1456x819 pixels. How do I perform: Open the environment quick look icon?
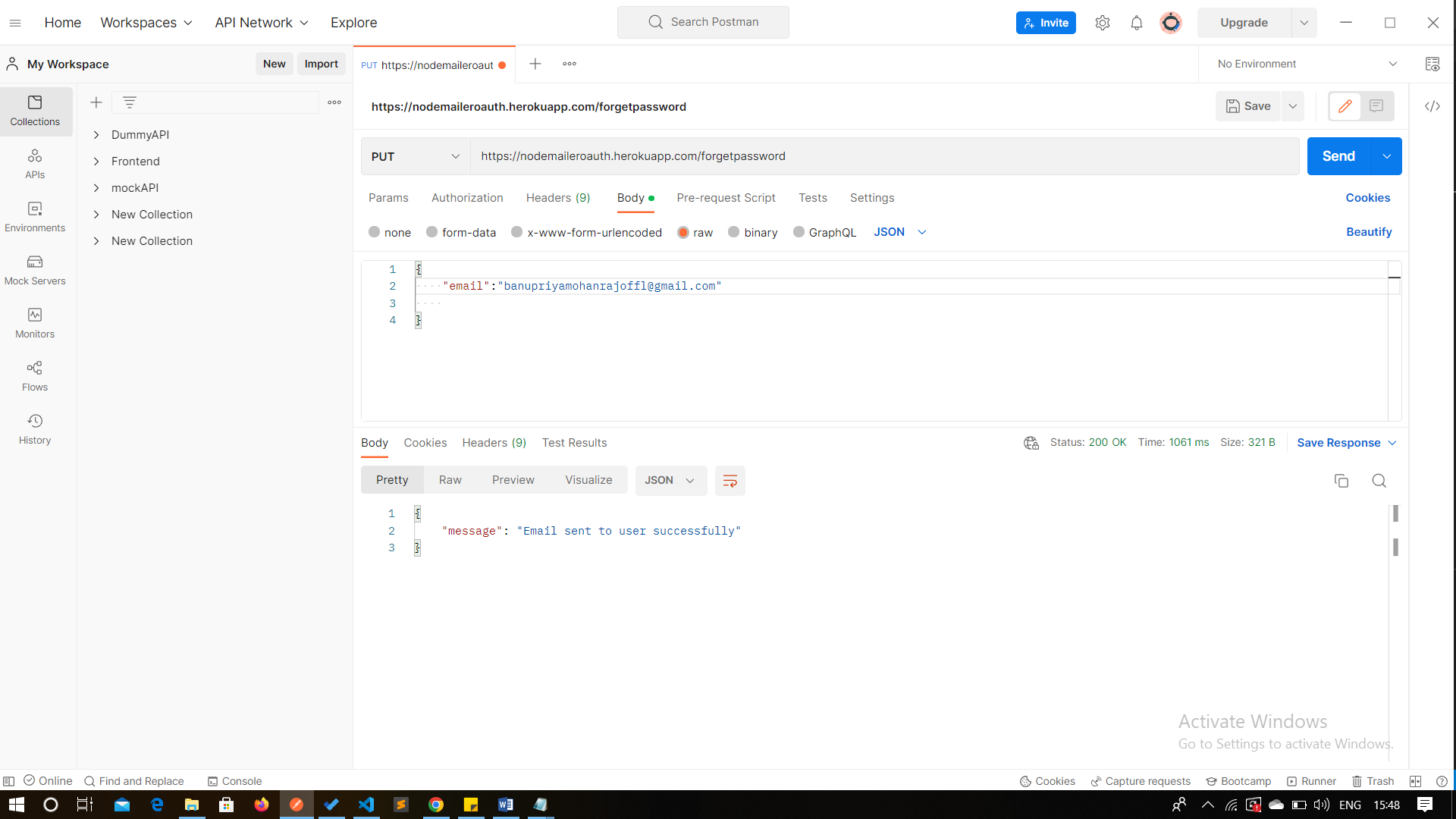[x=1432, y=64]
